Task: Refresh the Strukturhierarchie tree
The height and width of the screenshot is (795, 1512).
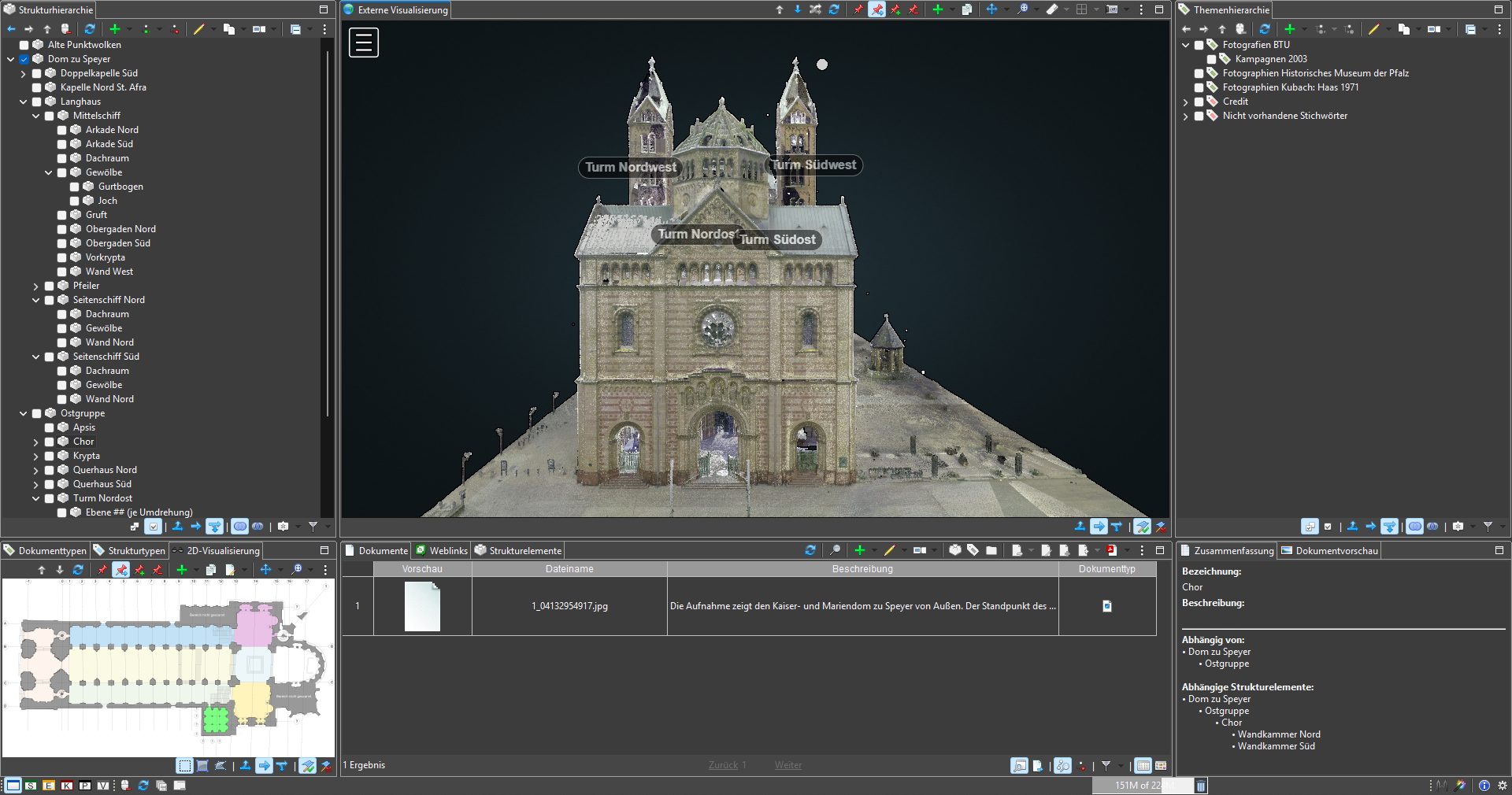Action: [90, 29]
